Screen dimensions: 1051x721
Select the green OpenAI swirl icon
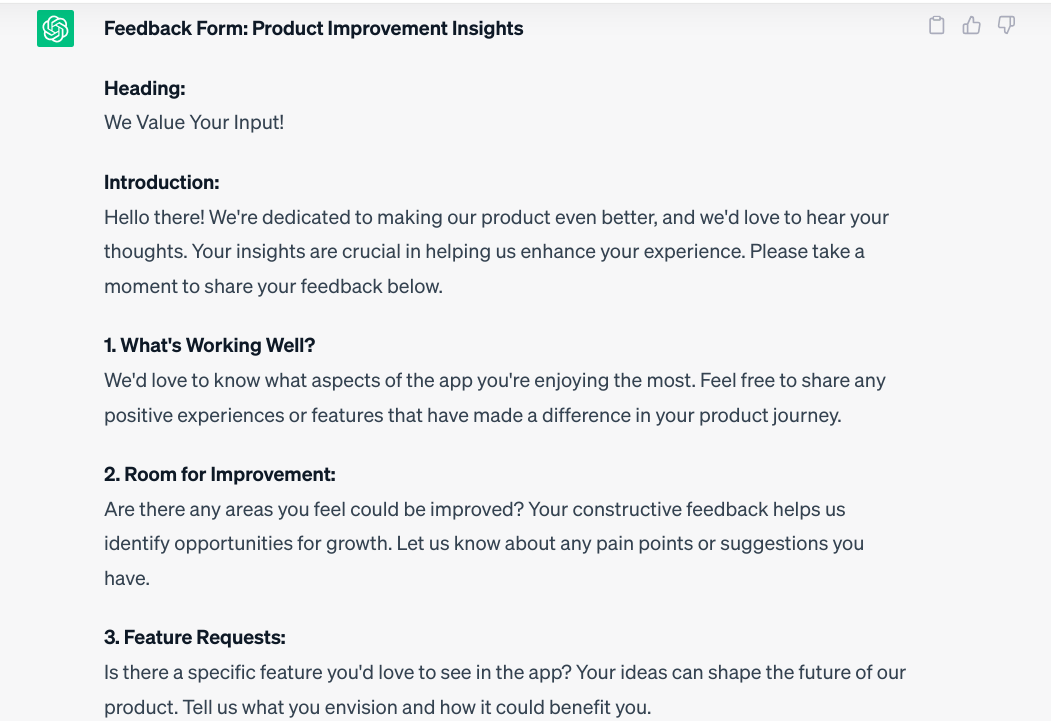coord(55,29)
